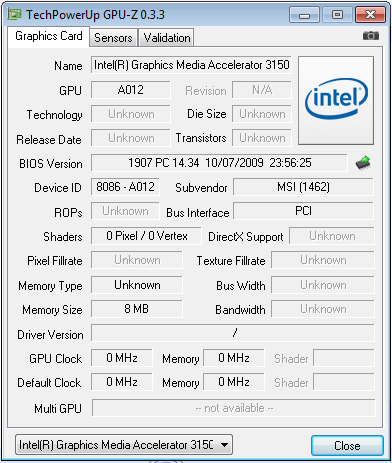Click the Shader field in Default Clock row
Viewport: 392px width, 463px height.
pos(344,382)
